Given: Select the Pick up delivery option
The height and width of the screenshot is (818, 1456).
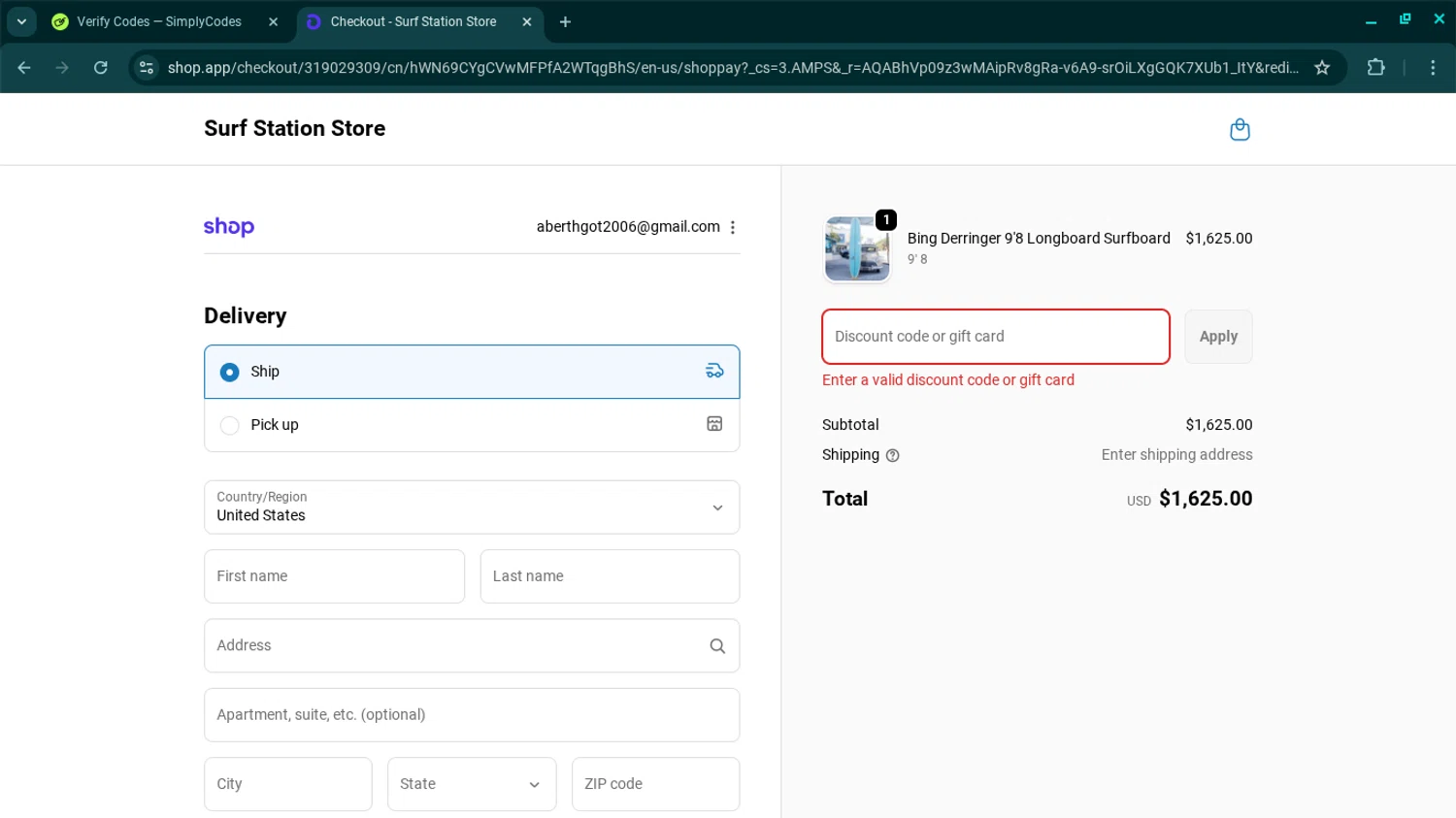Looking at the screenshot, I should pos(230,425).
